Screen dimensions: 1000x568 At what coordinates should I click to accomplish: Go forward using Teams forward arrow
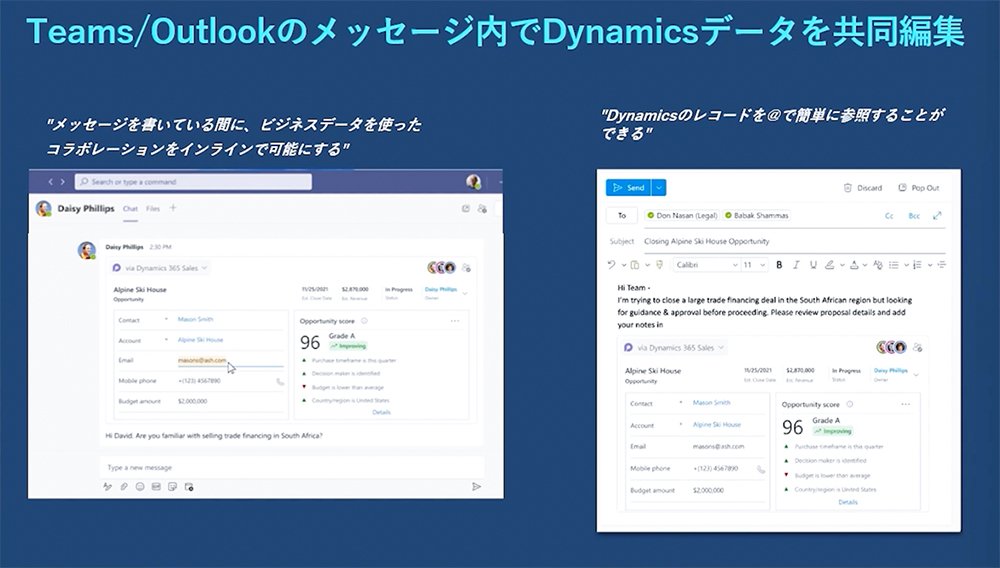coord(62,182)
